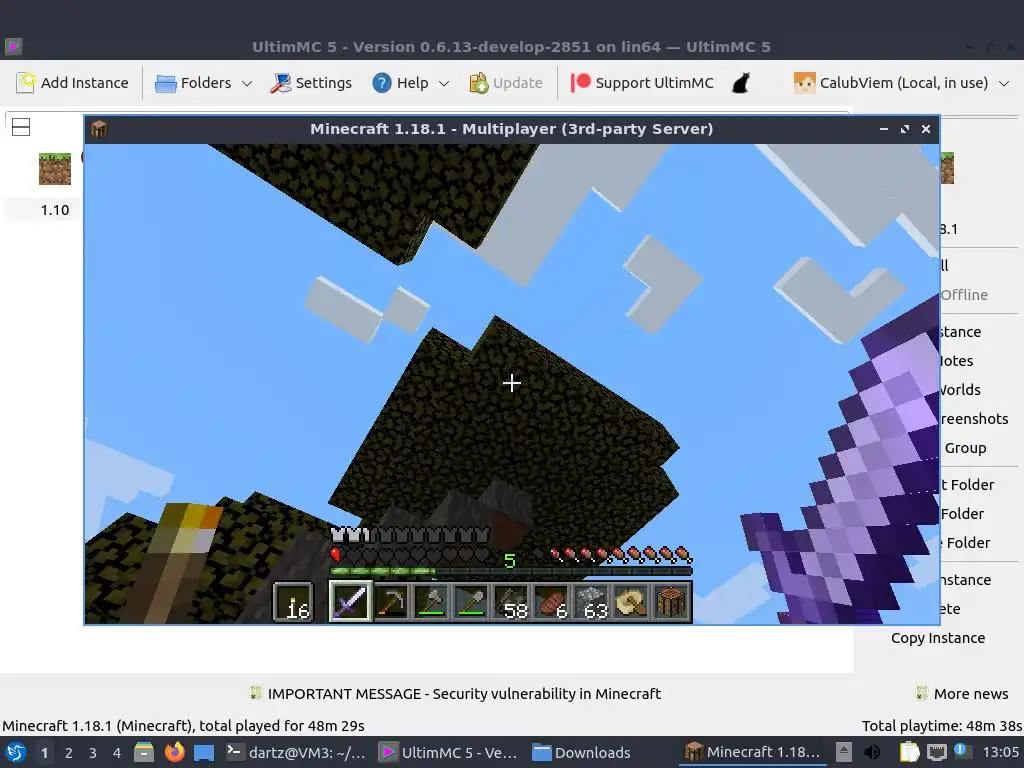Select the pickaxe hotbar slot

pyautogui.click(x=391, y=601)
